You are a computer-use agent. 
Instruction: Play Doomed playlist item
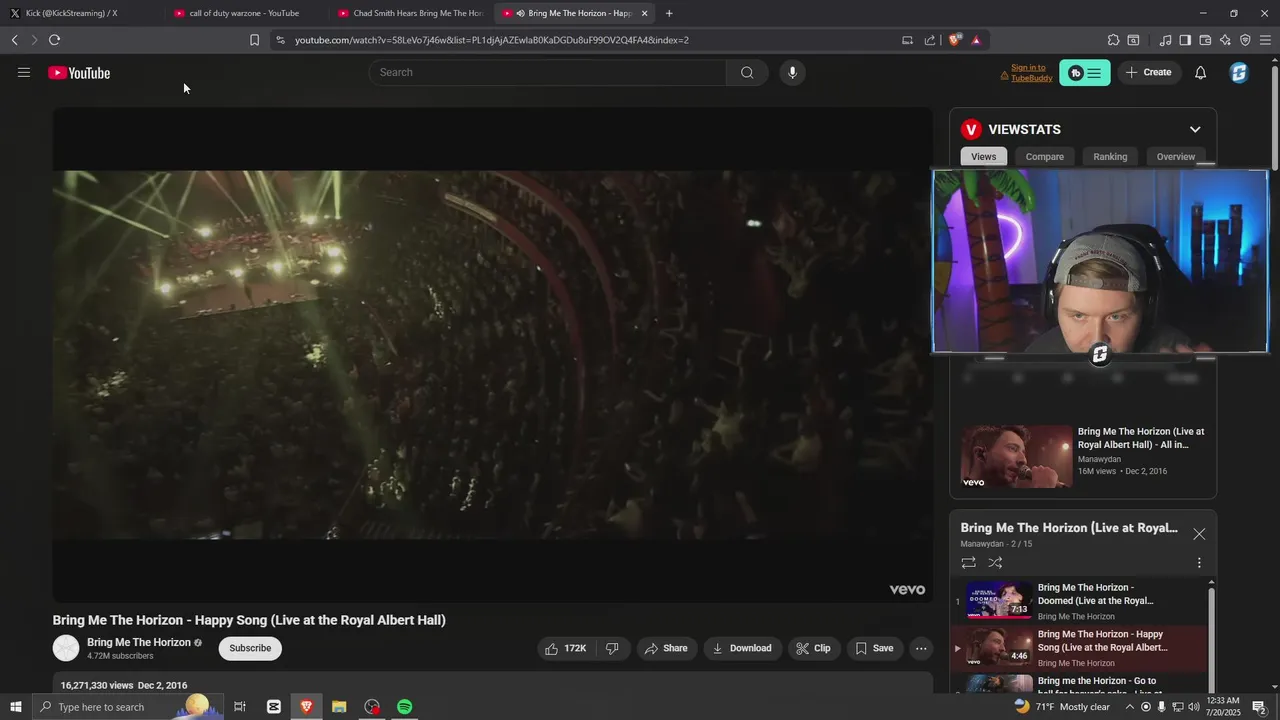tap(1080, 599)
